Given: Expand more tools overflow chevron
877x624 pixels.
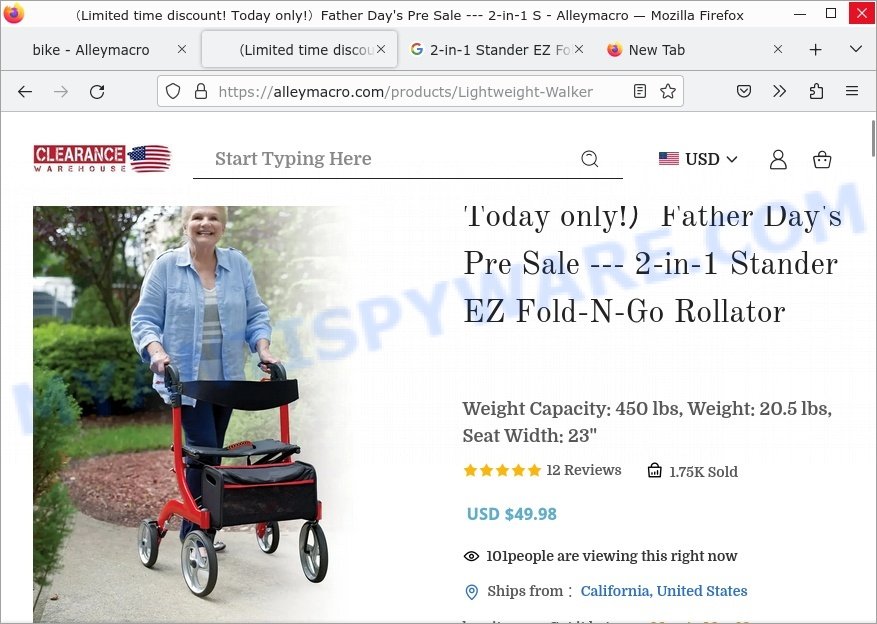Looking at the screenshot, I should pyautogui.click(x=779, y=91).
